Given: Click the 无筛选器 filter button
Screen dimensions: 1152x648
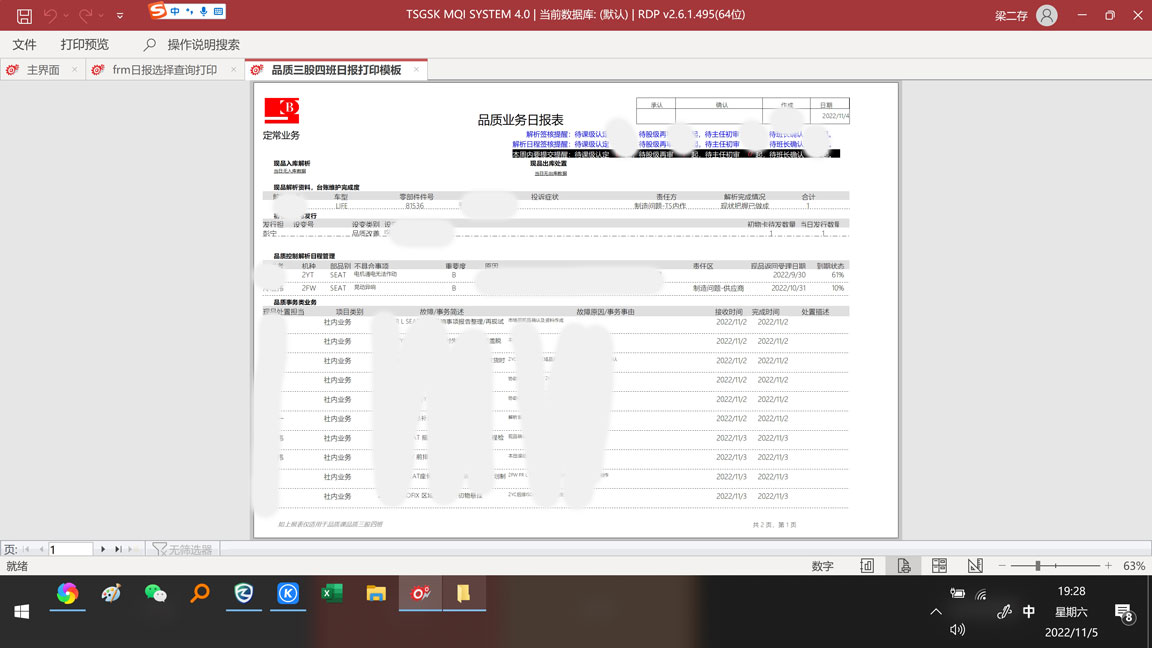Looking at the screenshot, I should tap(182, 549).
